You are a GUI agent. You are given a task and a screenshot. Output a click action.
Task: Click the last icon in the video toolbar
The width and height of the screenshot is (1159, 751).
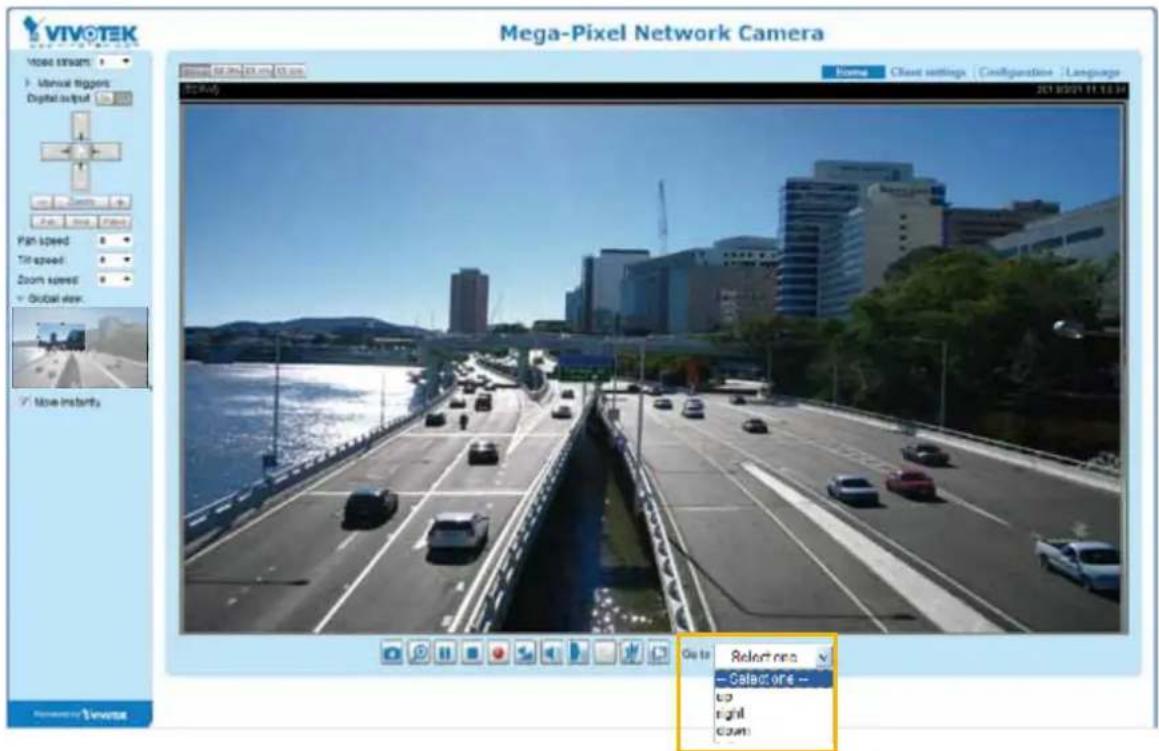tap(658, 653)
